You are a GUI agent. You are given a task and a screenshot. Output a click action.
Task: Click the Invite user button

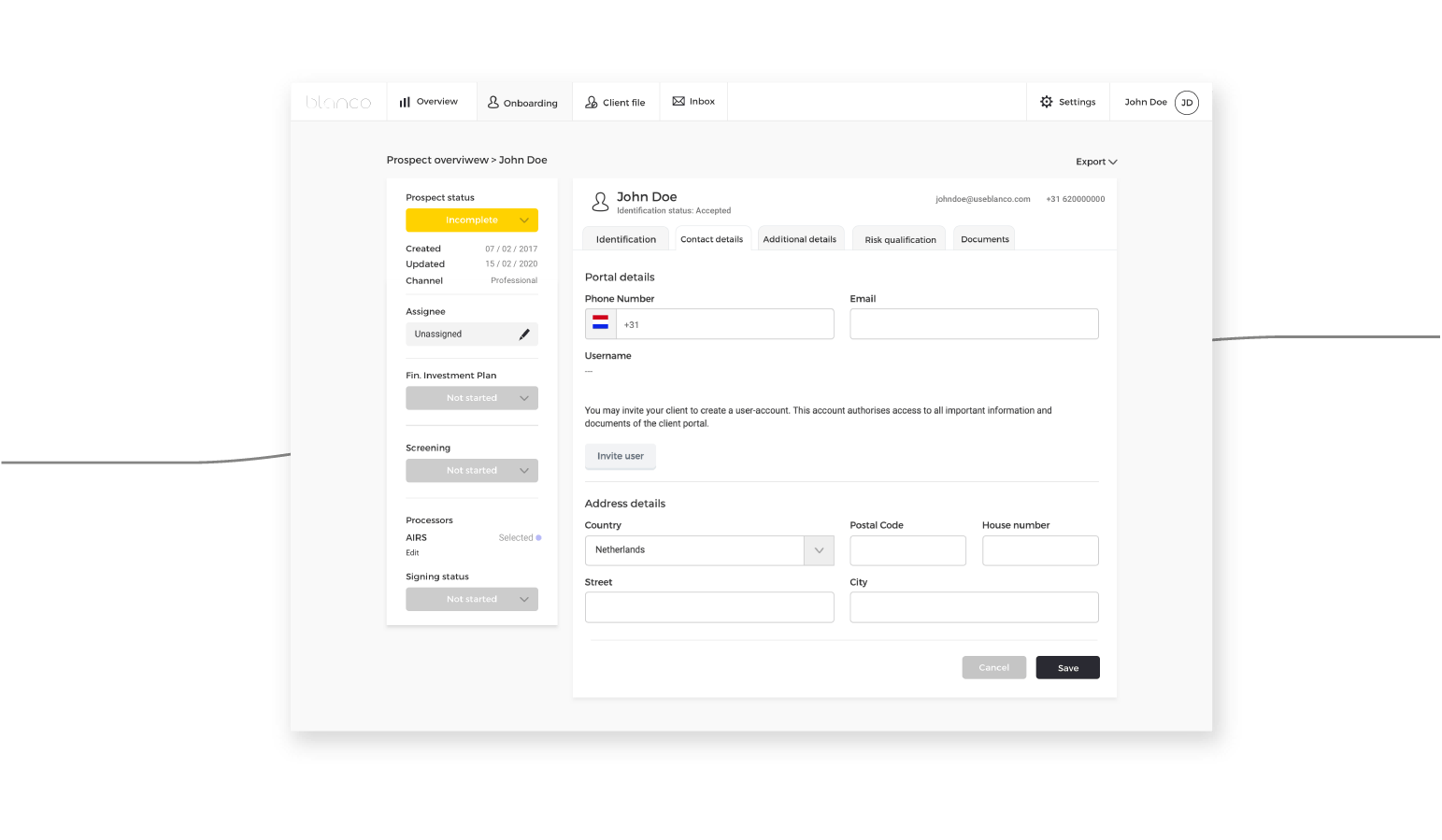click(x=621, y=456)
